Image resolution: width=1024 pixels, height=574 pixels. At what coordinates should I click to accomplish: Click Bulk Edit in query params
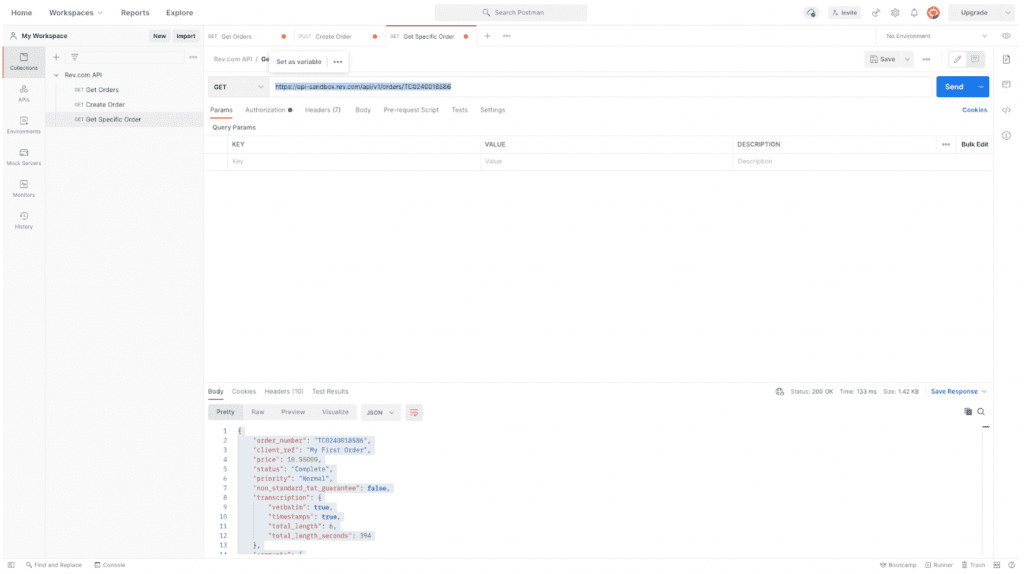point(974,145)
